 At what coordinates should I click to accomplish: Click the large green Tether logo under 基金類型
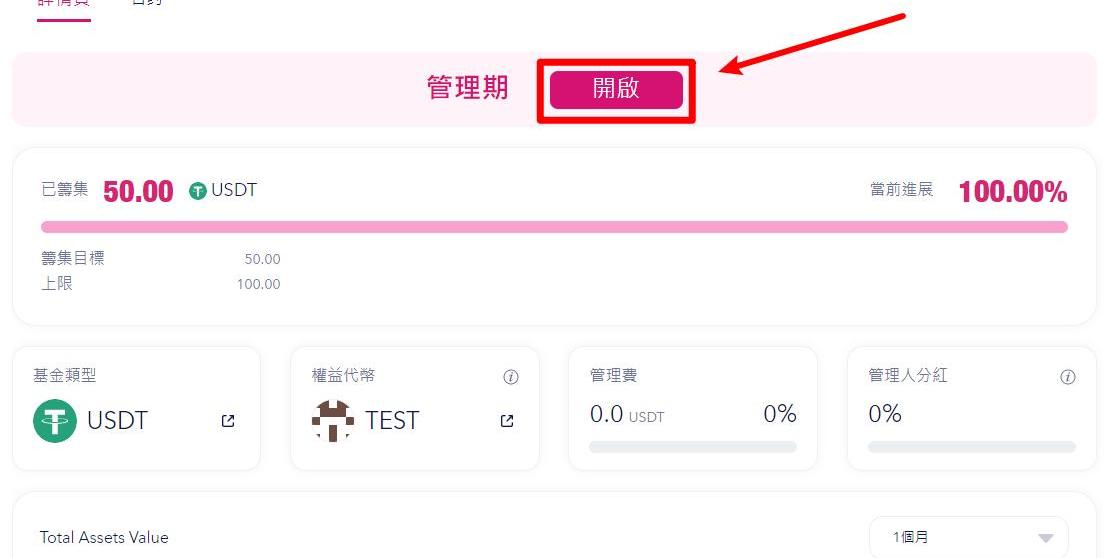pos(55,421)
